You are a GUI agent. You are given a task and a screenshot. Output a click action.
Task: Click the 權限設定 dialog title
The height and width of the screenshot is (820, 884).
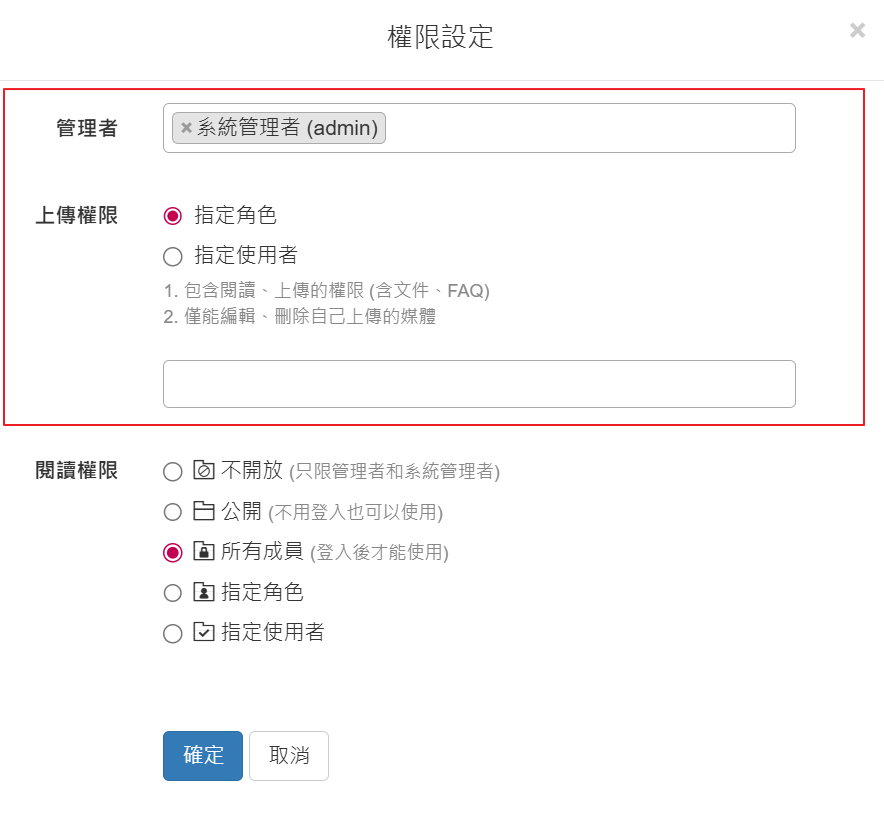coord(441,38)
